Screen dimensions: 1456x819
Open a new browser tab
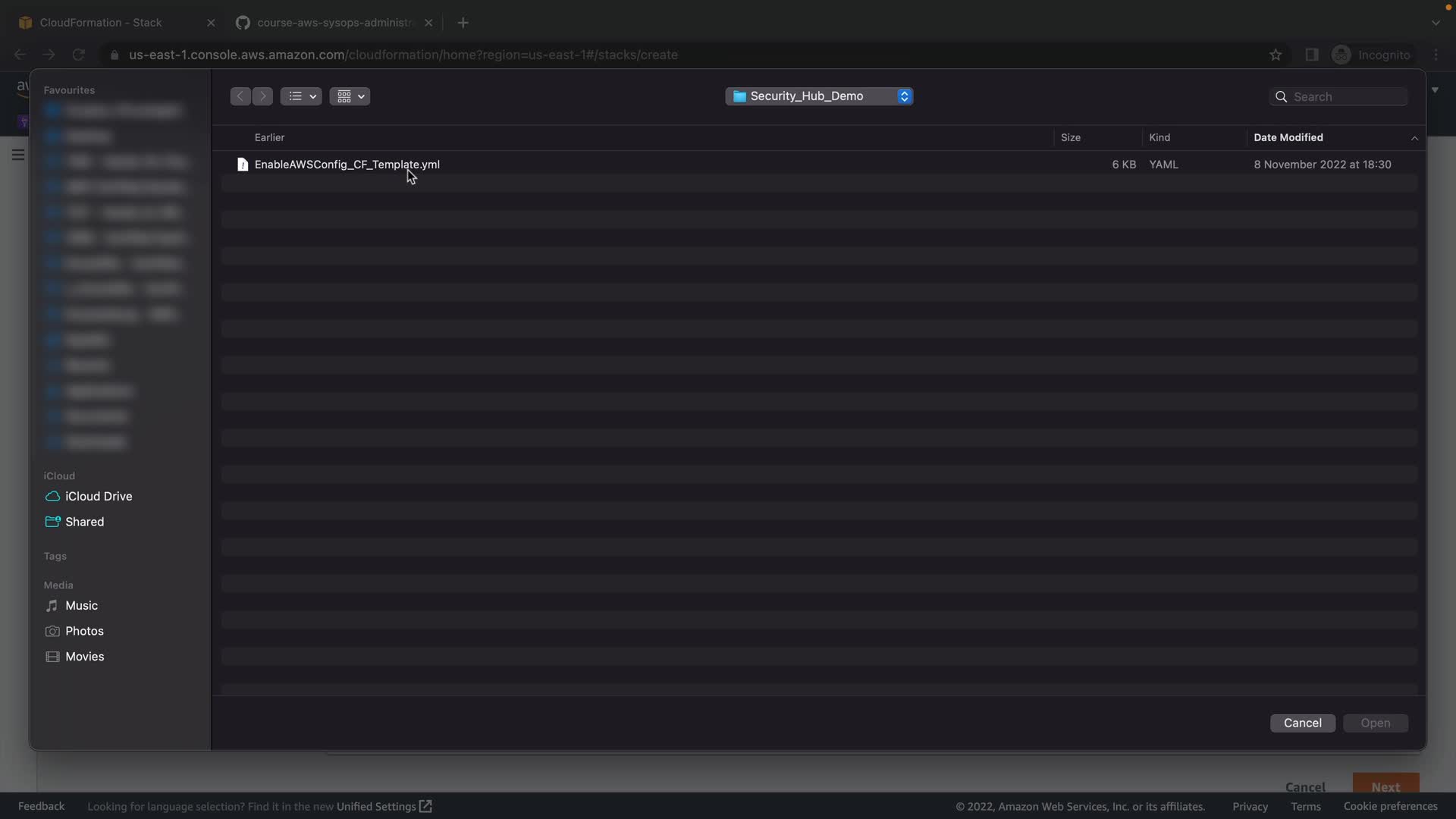coord(463,23)
